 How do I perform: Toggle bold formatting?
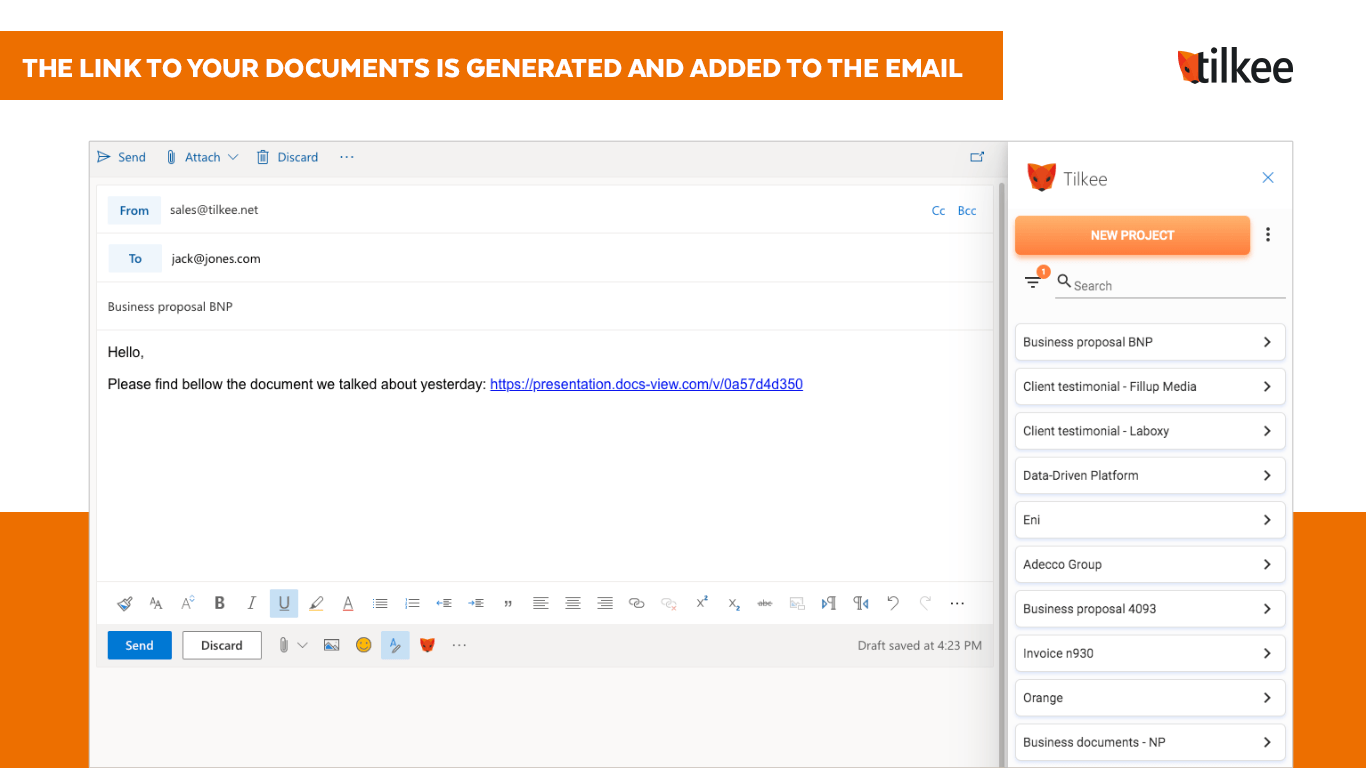[220, 603]
